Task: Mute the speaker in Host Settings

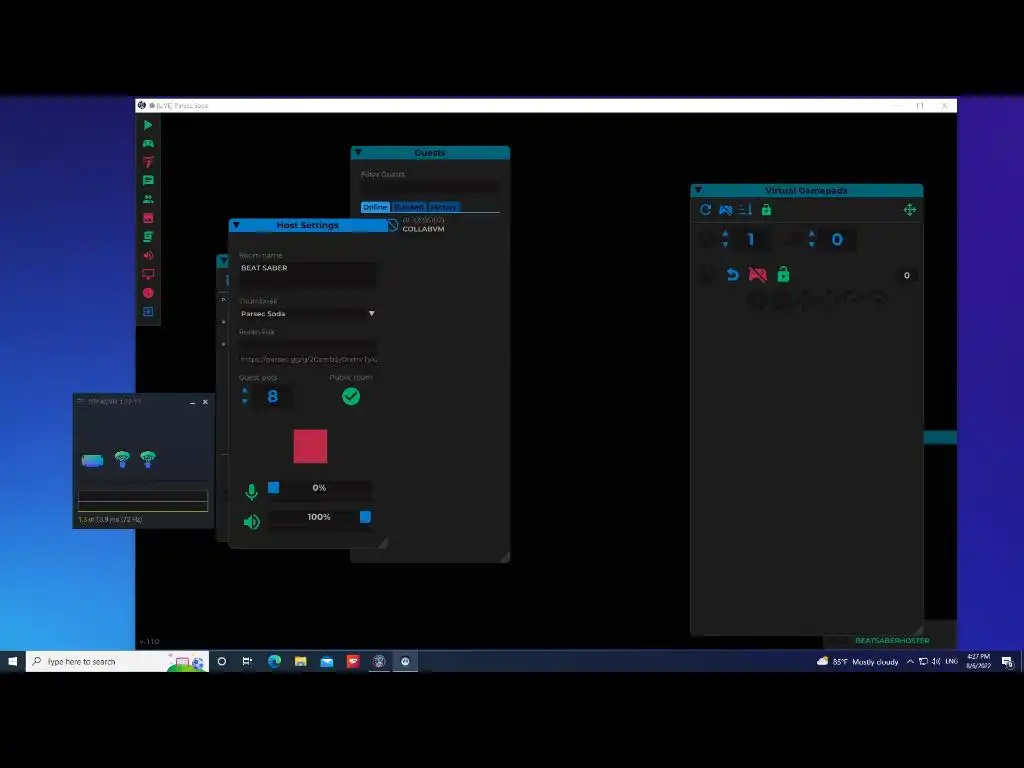Action: coord(251,522)
